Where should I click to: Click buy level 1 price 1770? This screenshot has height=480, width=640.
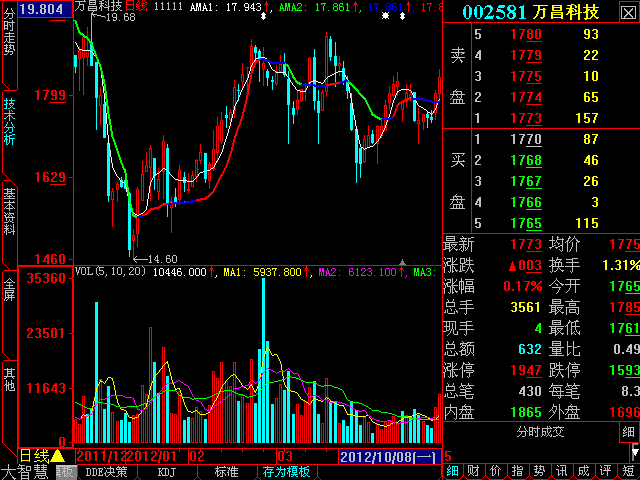click(526, 140)
